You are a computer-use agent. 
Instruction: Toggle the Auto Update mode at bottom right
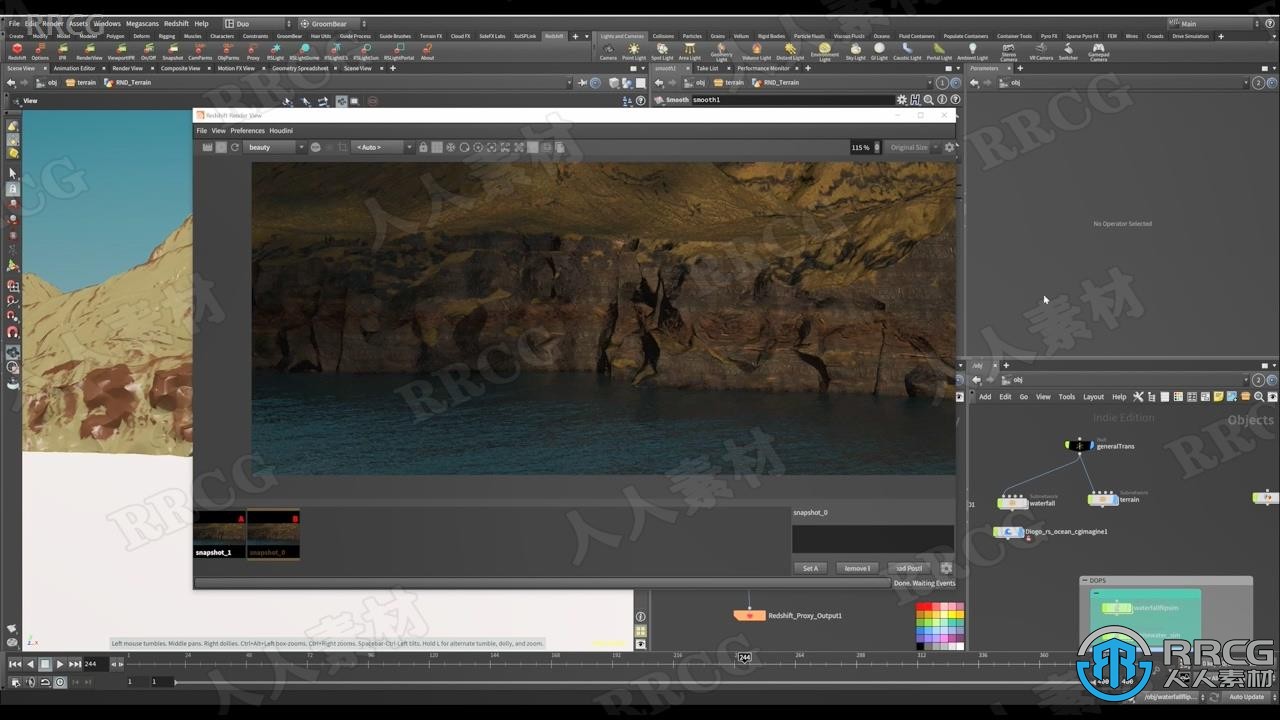click(1246, 697)
